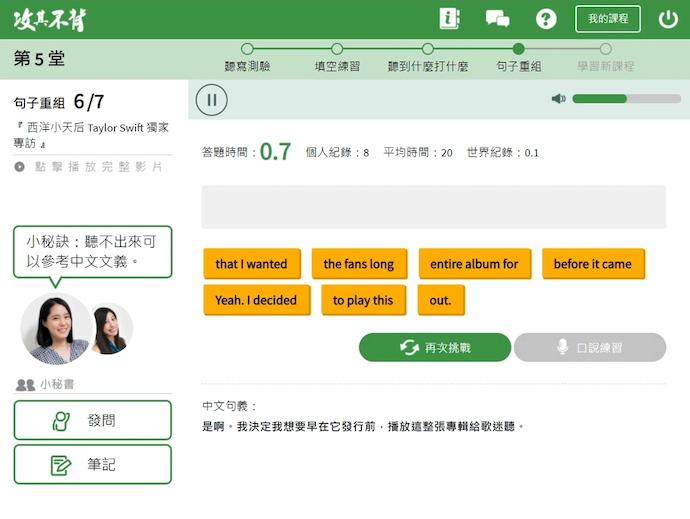690x519 pixels.
Task: Adjust the green volume slider
Action: pyautogui.click(x=620, y=99)
